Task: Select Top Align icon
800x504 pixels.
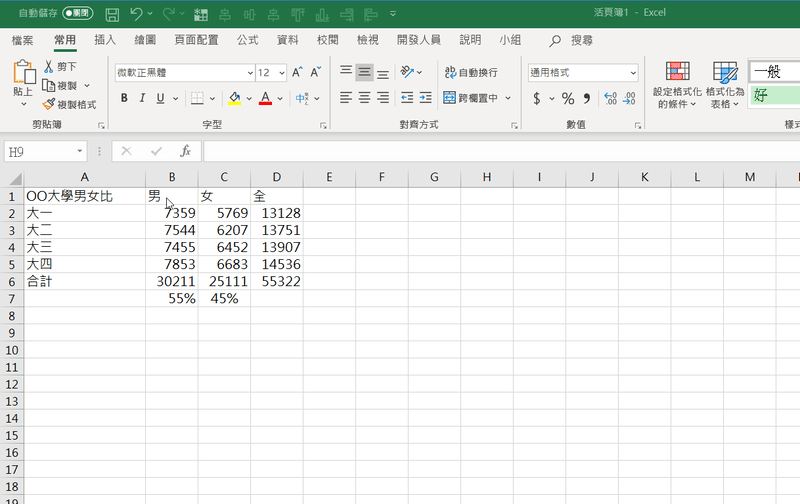Action: [x=346, y=72]
